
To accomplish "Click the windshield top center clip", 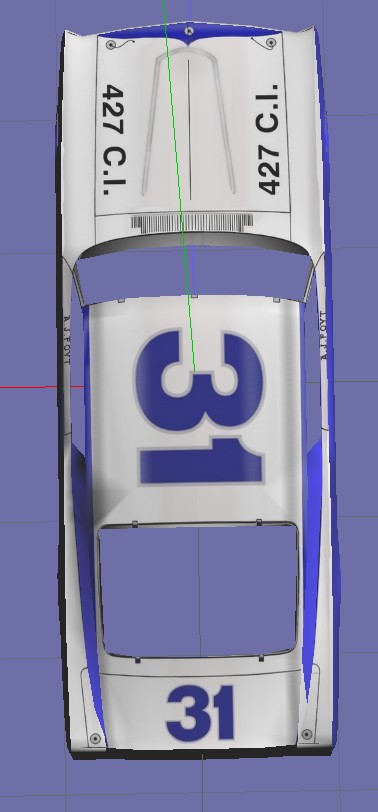I will pos(194,296).
